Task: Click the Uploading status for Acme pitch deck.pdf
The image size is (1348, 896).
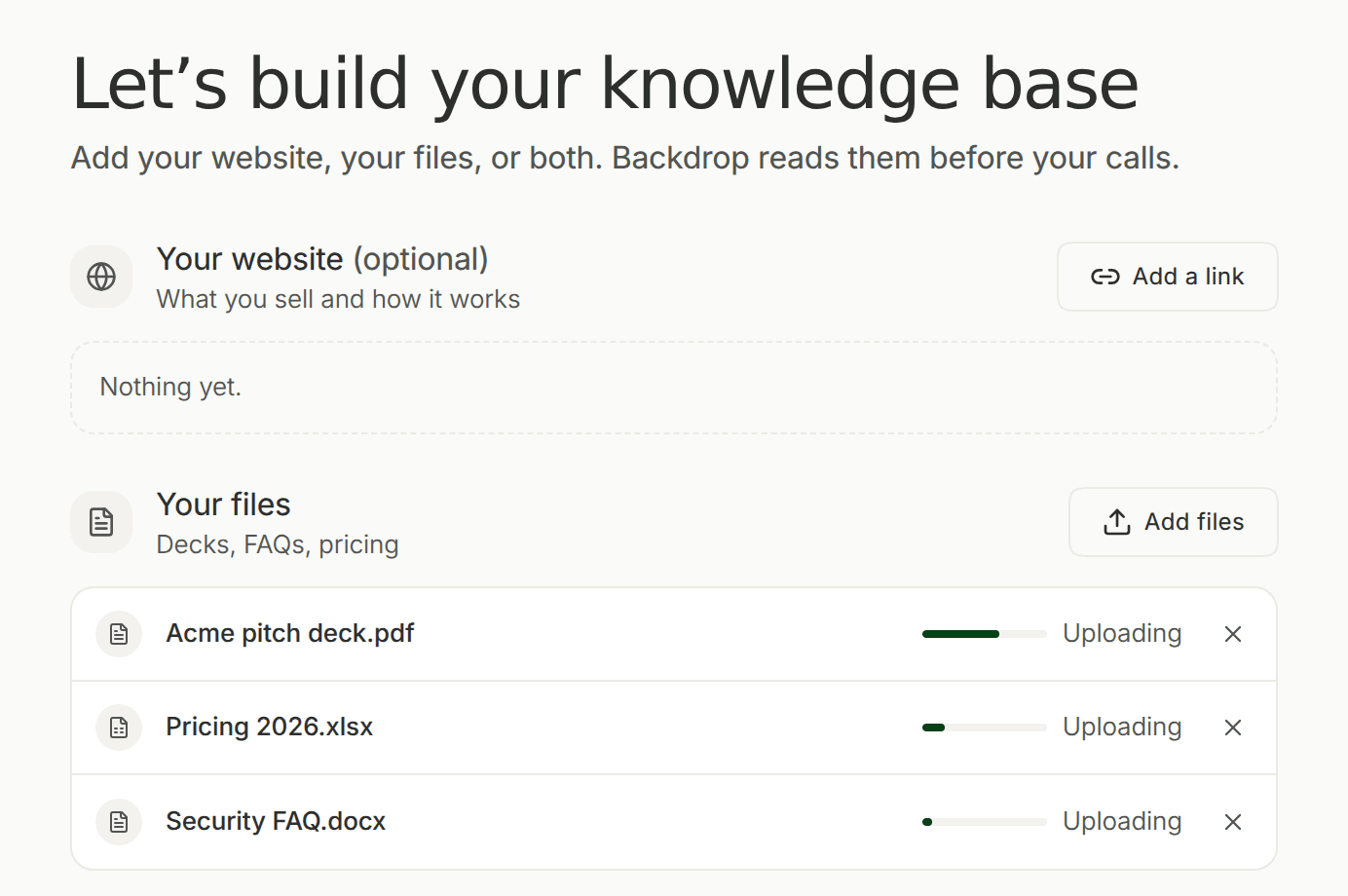Action: [1122, 634]
